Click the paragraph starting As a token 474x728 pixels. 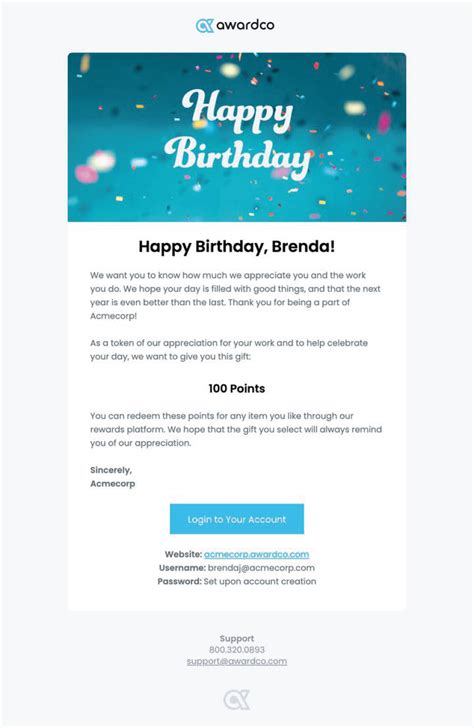pos(229,350)
